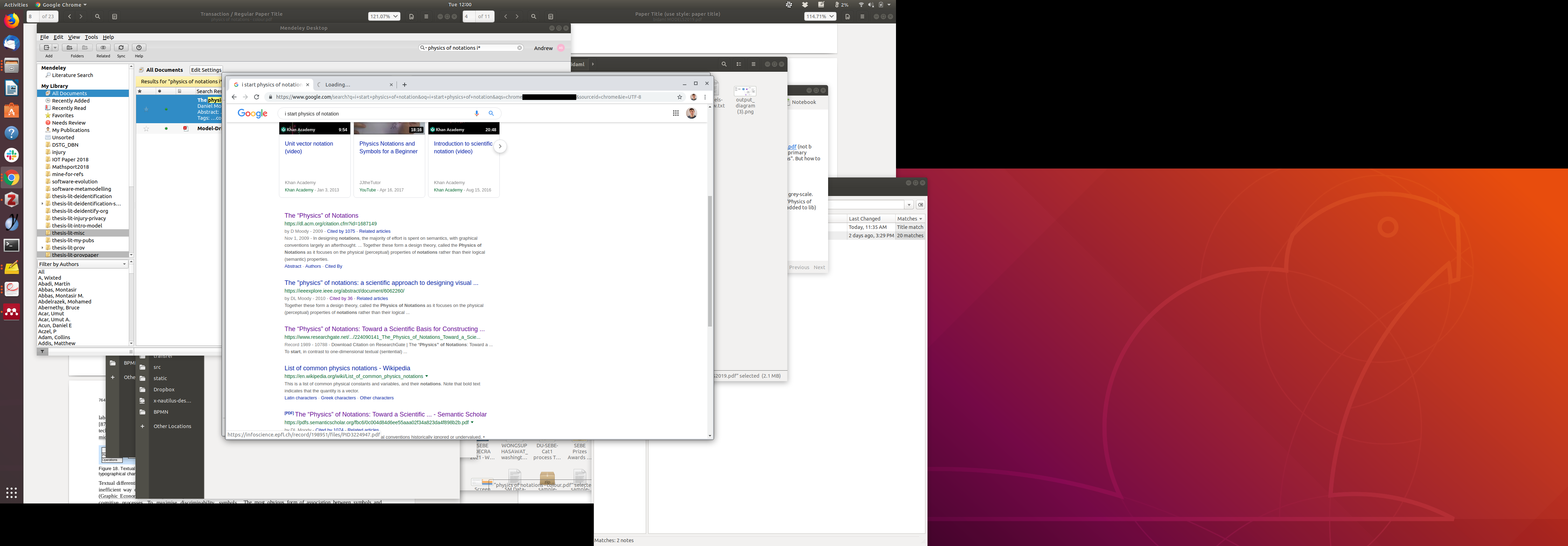
Task: Open Related documents in Mendeley toolbar
Action: pos(103,48)
